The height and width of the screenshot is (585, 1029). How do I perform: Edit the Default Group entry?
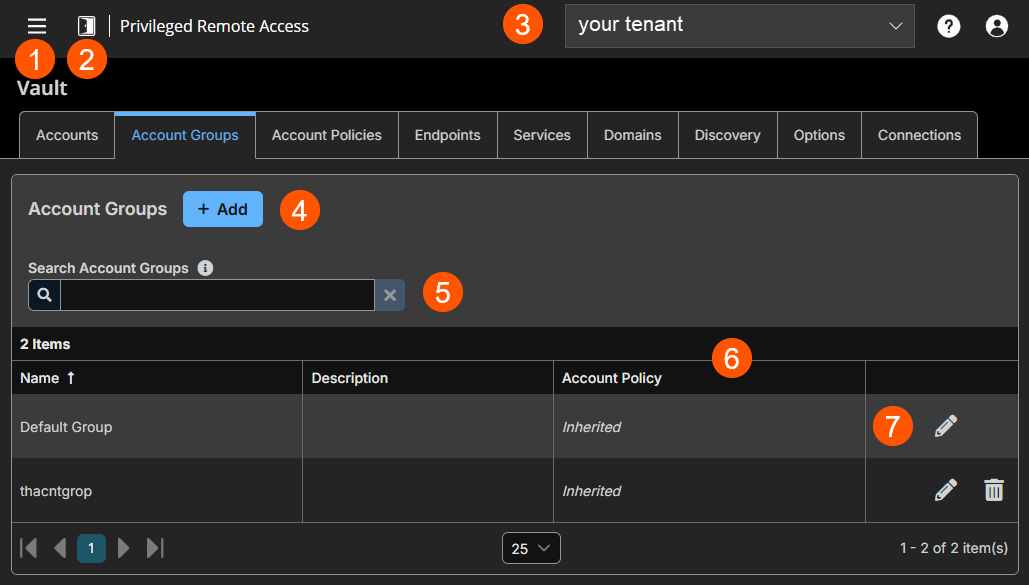[944, 426]
